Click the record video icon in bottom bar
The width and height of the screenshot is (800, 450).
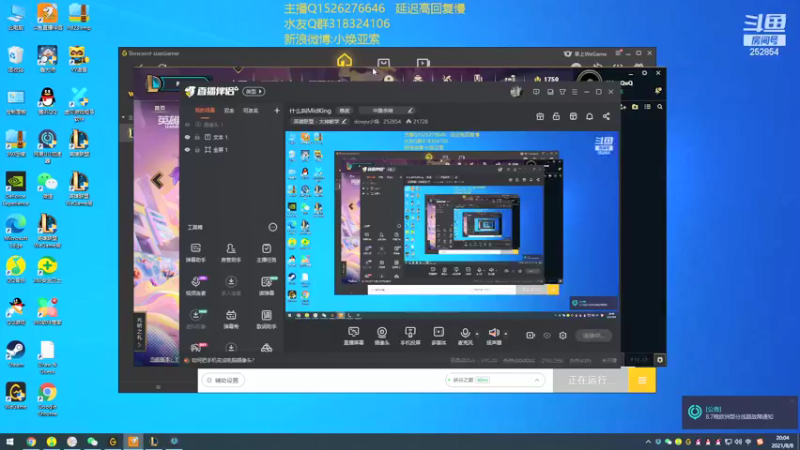tap(531, 335)
